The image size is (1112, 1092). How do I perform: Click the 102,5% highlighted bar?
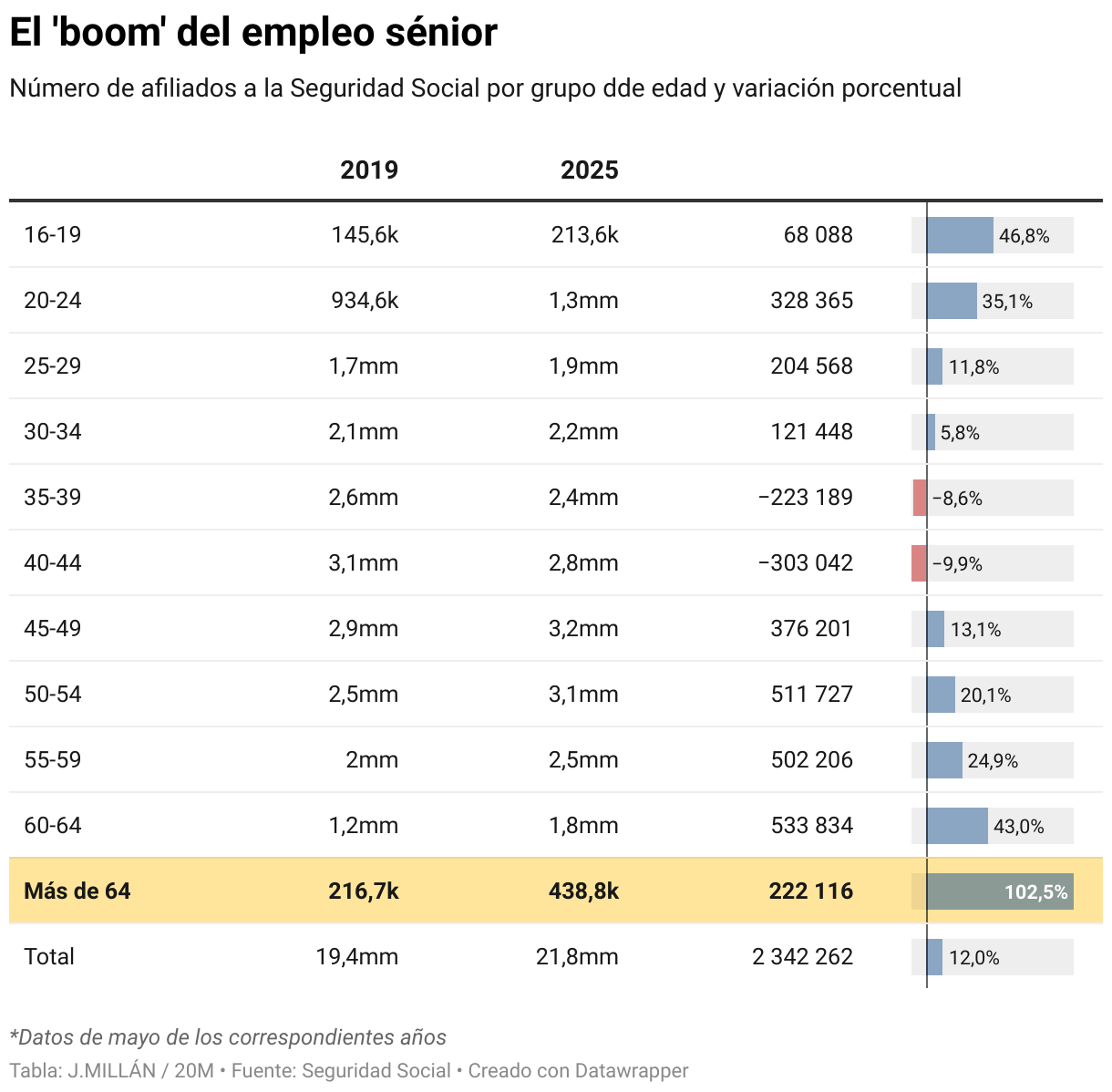point(999,891)
